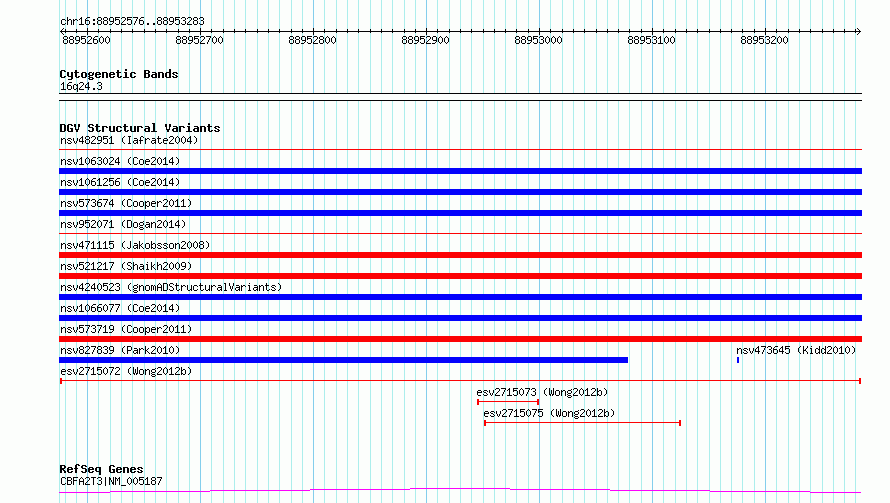Viewport: 890px width, 503px height.
Task: Click the 88953100 ruler position
Action: pos(651,40)
